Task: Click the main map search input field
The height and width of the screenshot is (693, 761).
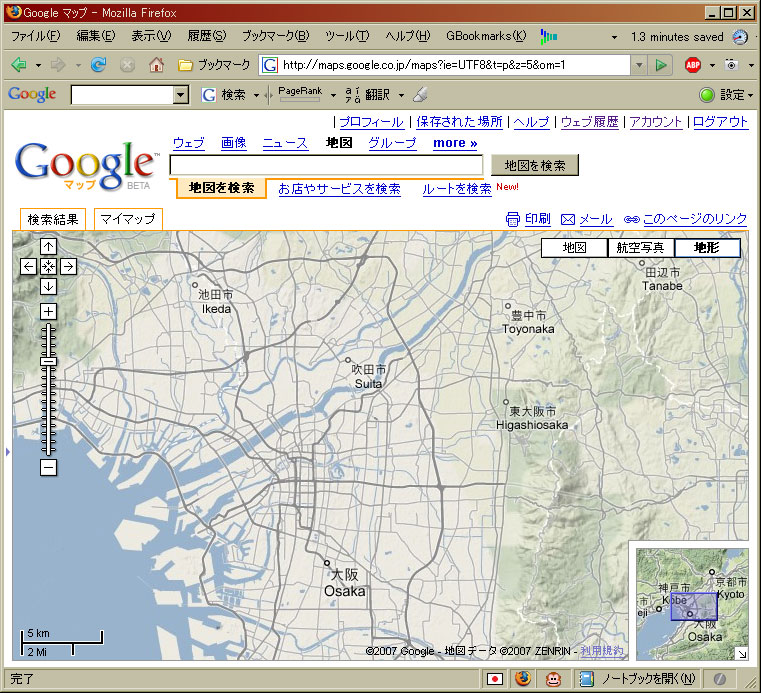Action: point(326,165)
